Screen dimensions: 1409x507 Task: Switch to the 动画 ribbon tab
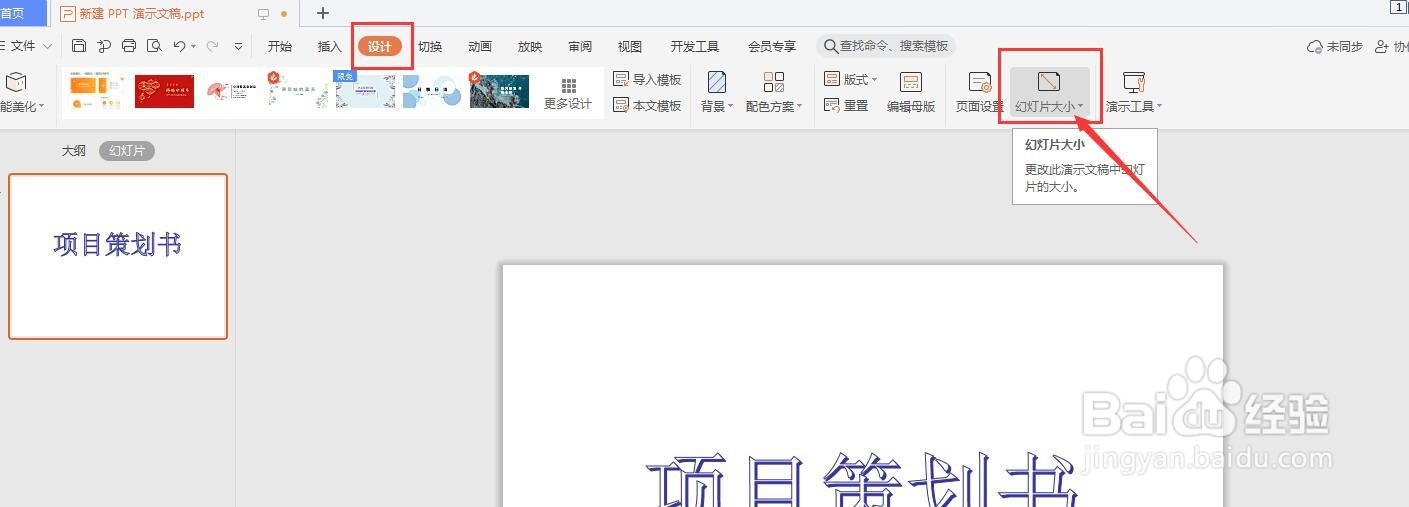[x=480, y=46]
